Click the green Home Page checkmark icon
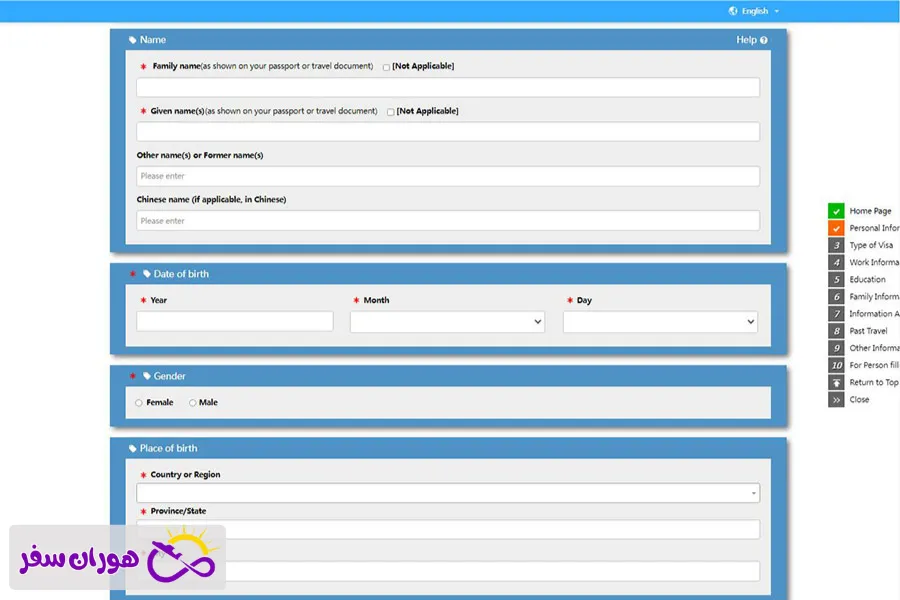 click(836, 211)
